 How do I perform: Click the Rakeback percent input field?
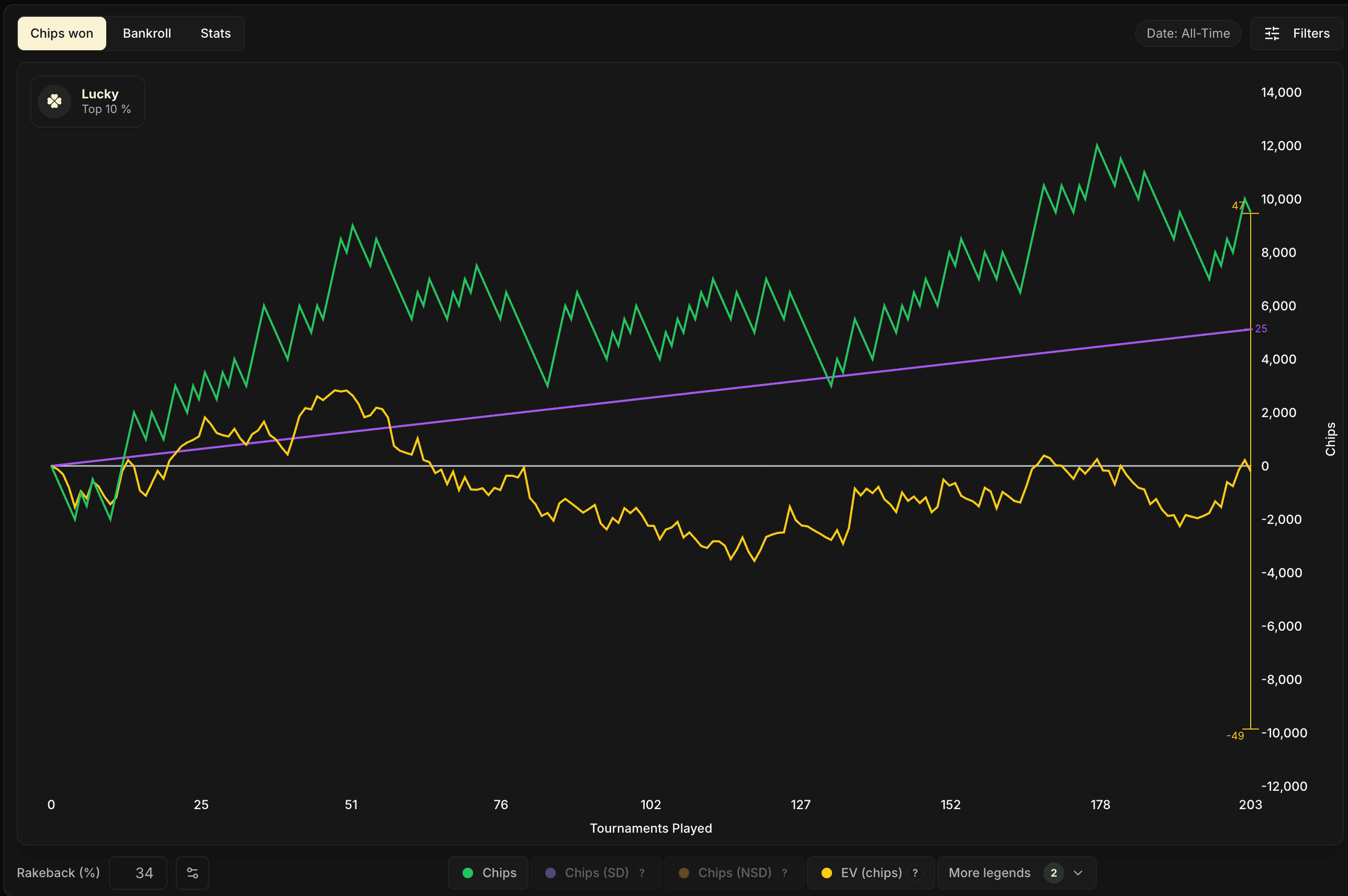(x=138, y=872)
